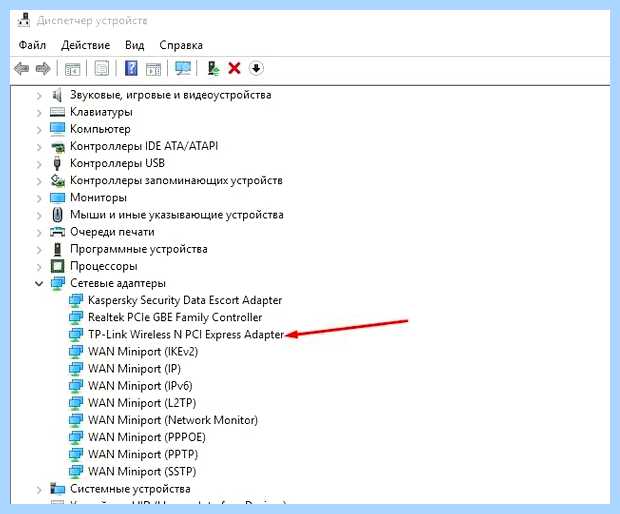Expand the Процессоры category
This screenshot has width=620, height=514.
tap(39, 267)
